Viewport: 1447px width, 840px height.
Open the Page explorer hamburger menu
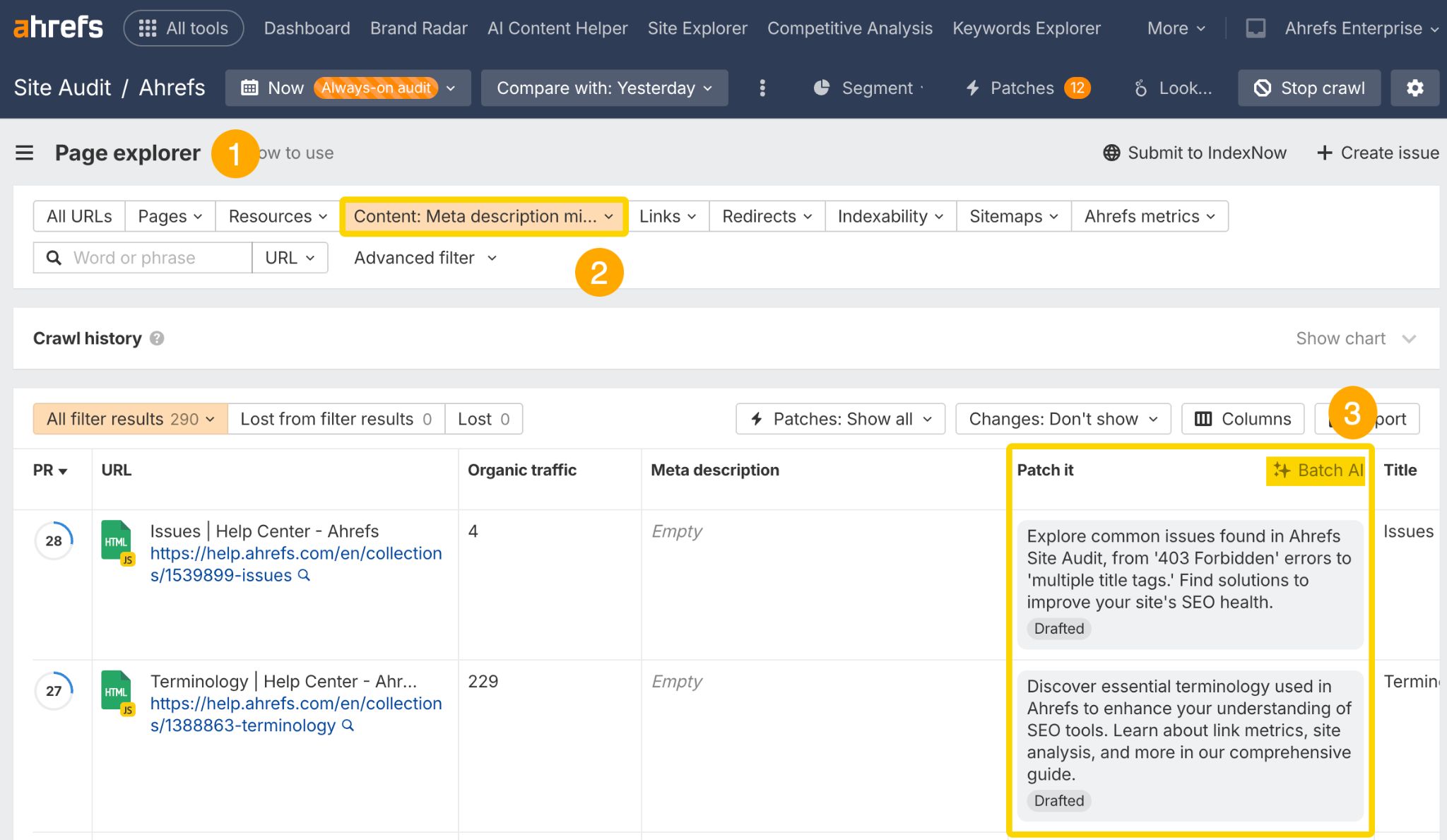pos(25,153)
